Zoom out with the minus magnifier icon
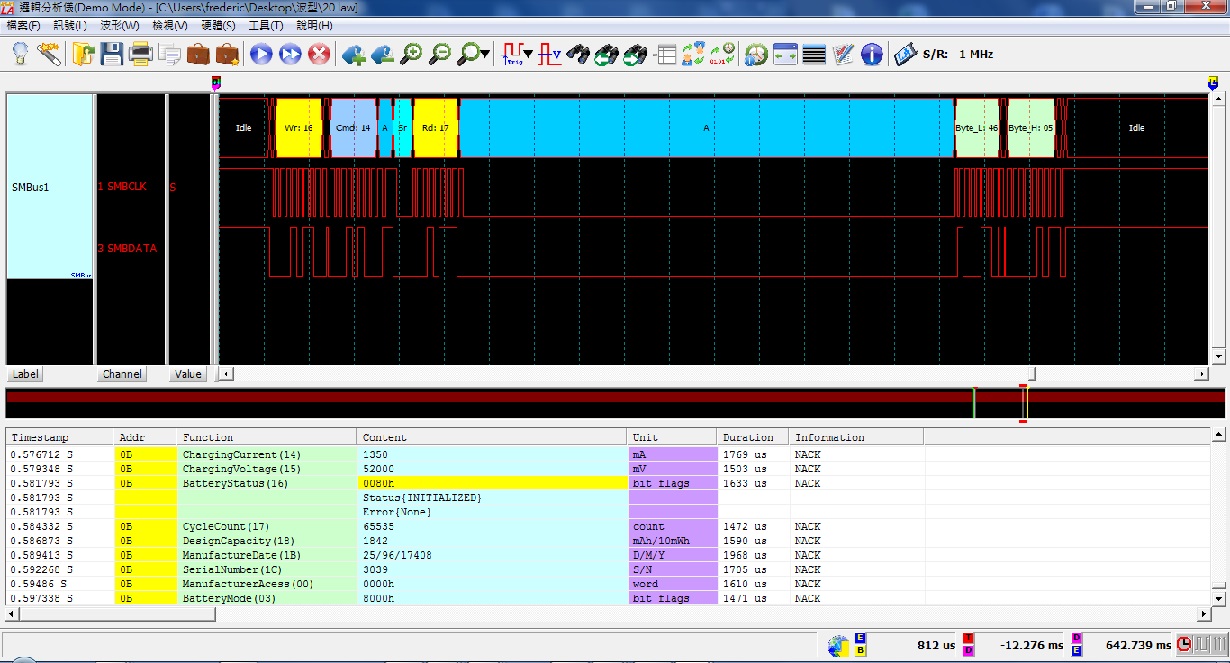The width and height of the screenshot is (1230, 663). (x=440, y=54)
